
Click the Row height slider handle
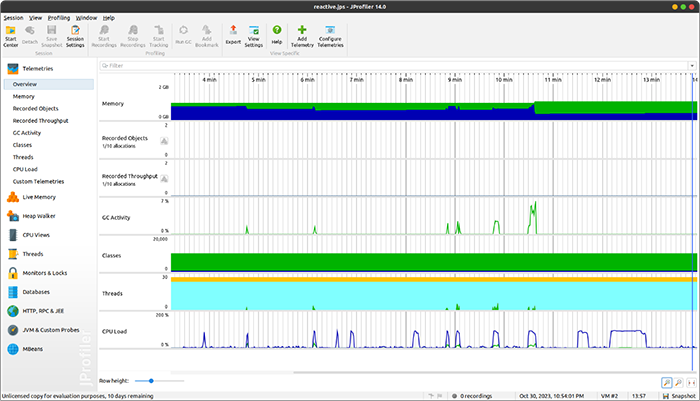[x=150, y=381]
